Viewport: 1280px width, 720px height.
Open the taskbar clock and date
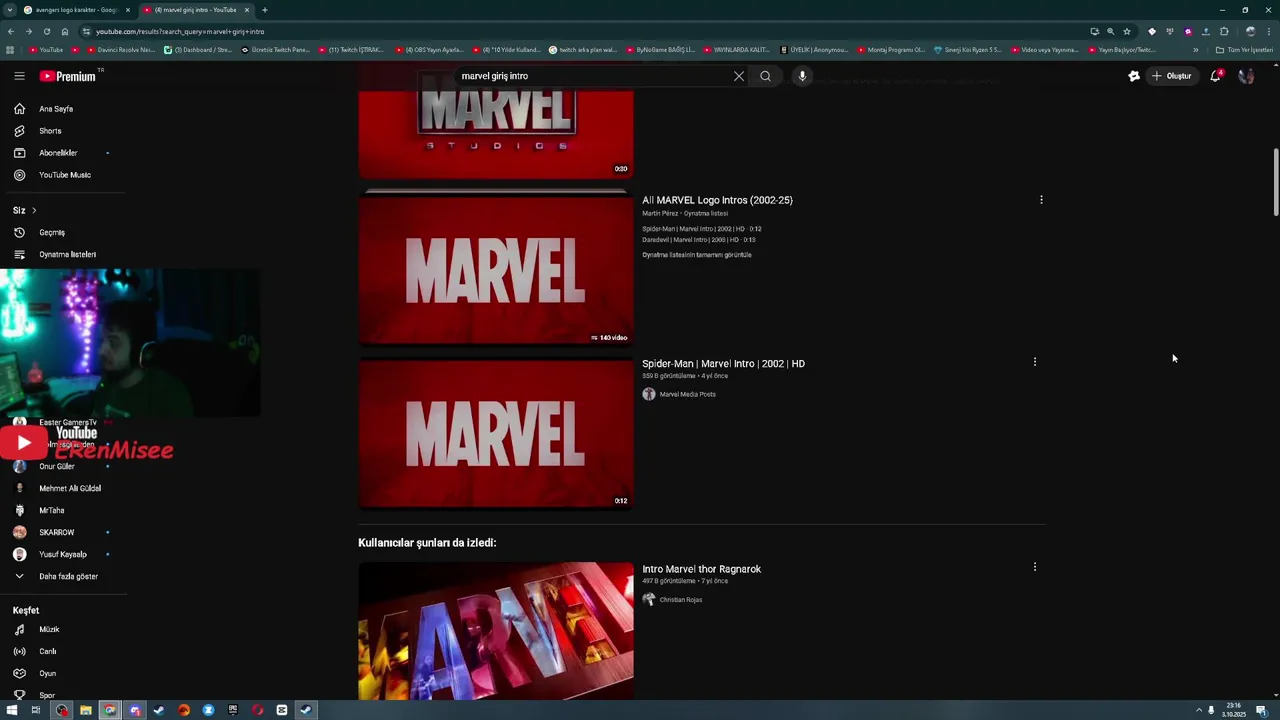[1235, 710]
